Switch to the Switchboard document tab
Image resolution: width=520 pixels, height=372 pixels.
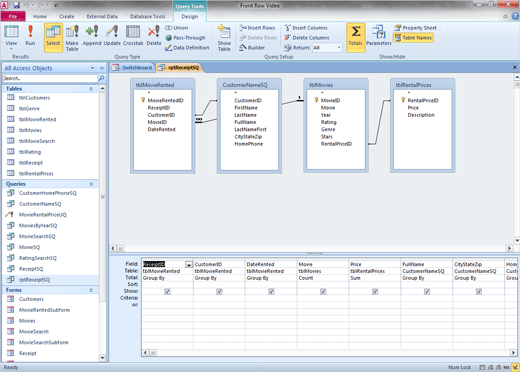click(x=132, y=68)
